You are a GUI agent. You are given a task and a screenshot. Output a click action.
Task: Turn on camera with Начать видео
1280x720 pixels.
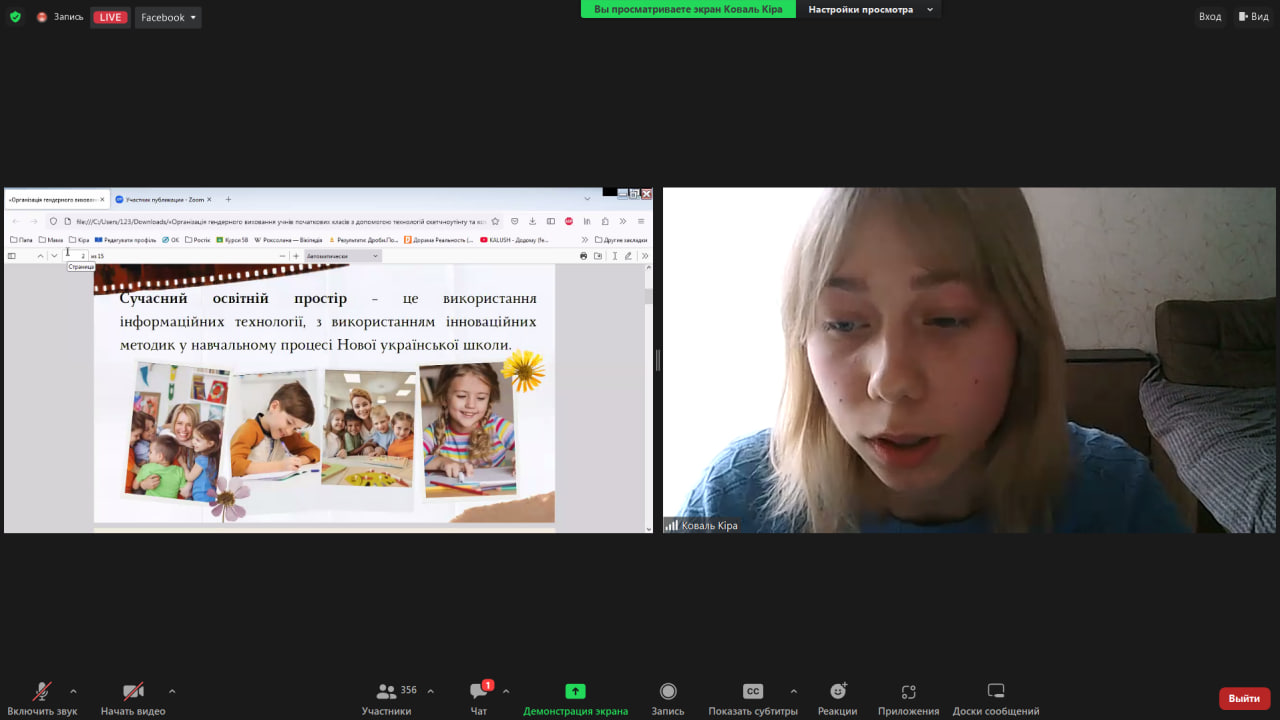click(133, 697)
